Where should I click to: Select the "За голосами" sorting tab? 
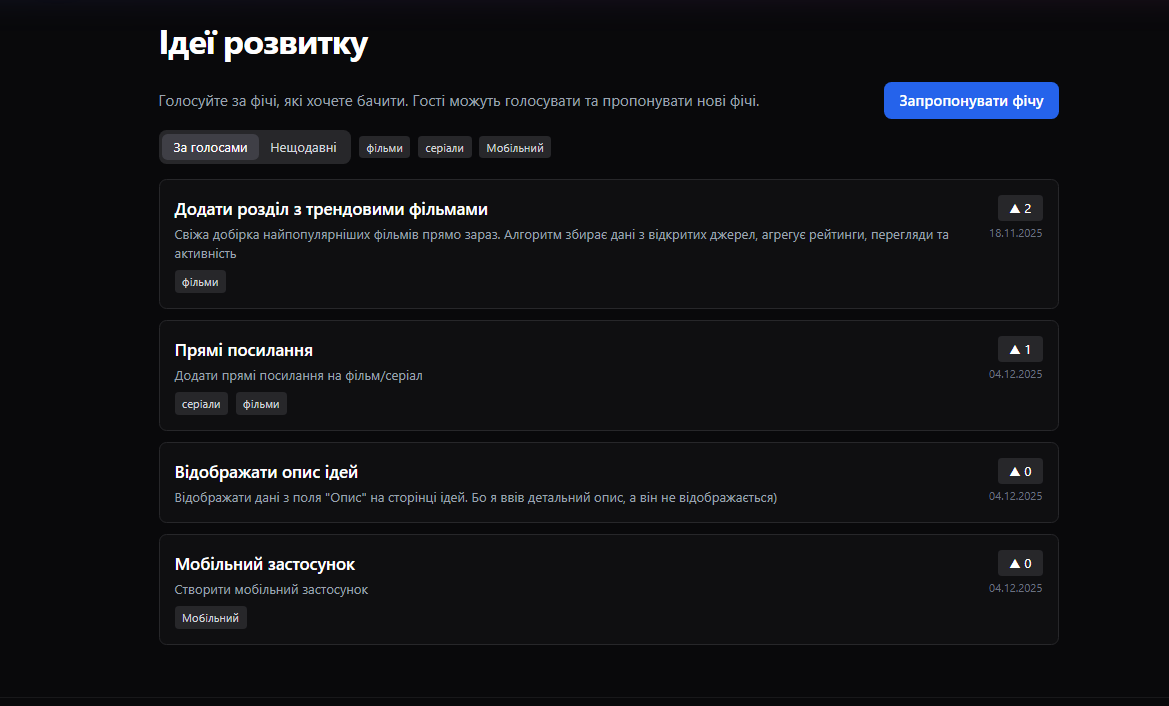[210, 147]
